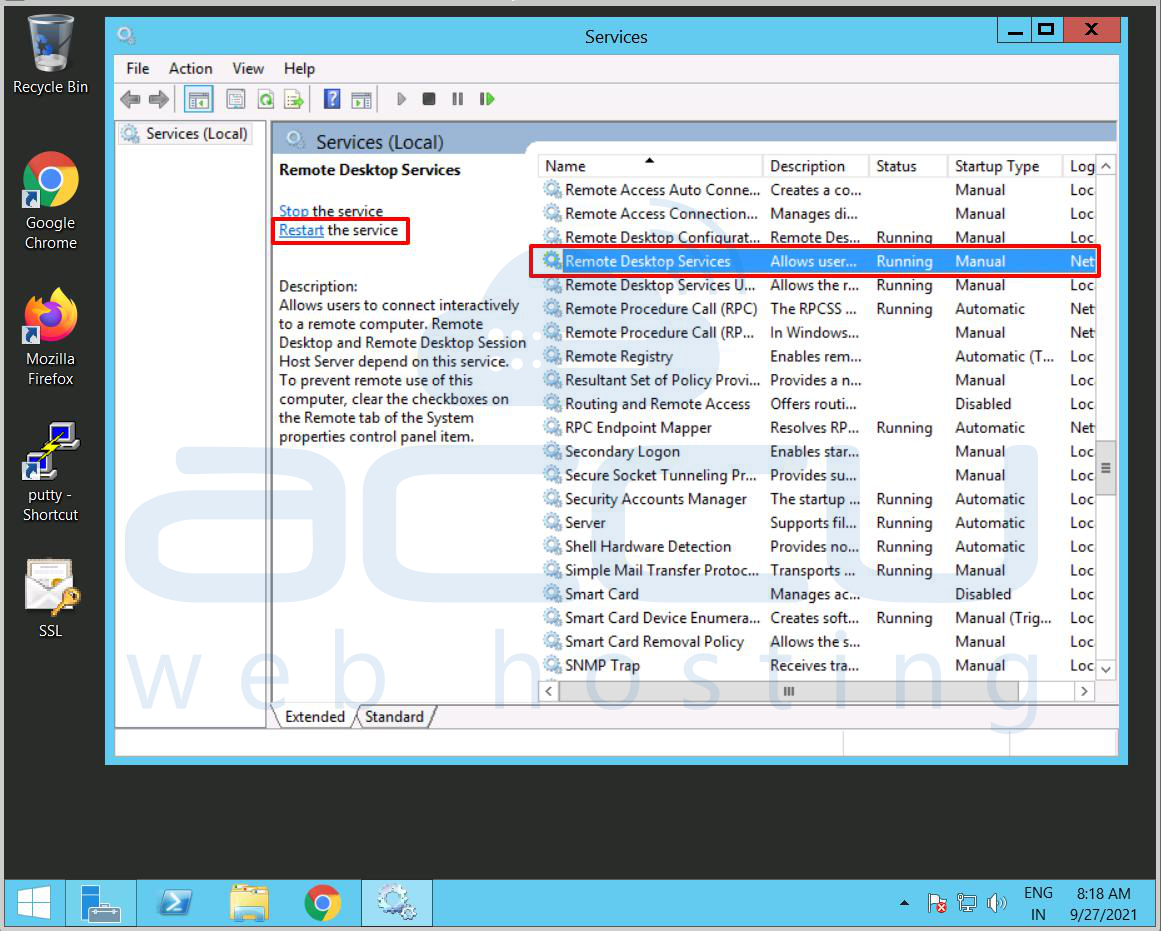Viewport: 1161px width, 931px height.
Task: Open File Explorer from the taskbar
Action: [249, 904]
